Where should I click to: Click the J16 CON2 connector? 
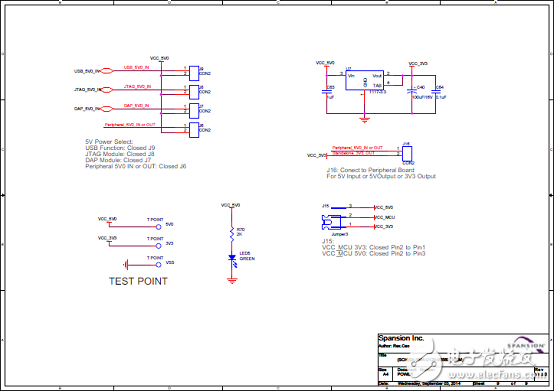[x=407, y=154]
